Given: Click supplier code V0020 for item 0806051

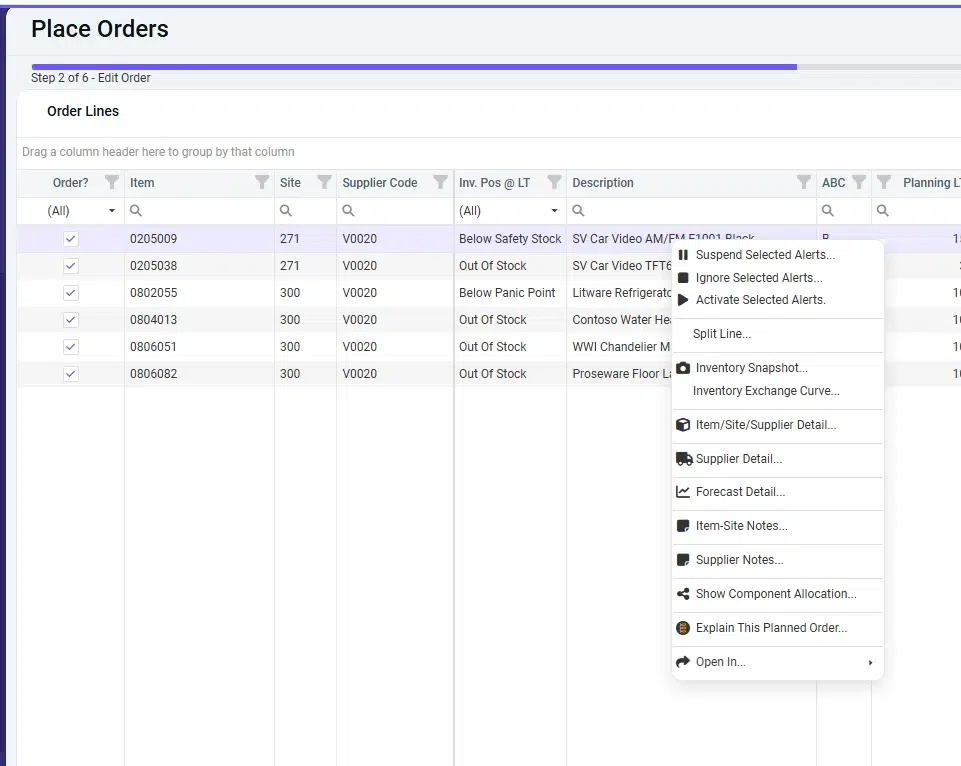Looking at the screenshot, I should tap(360, 347).
